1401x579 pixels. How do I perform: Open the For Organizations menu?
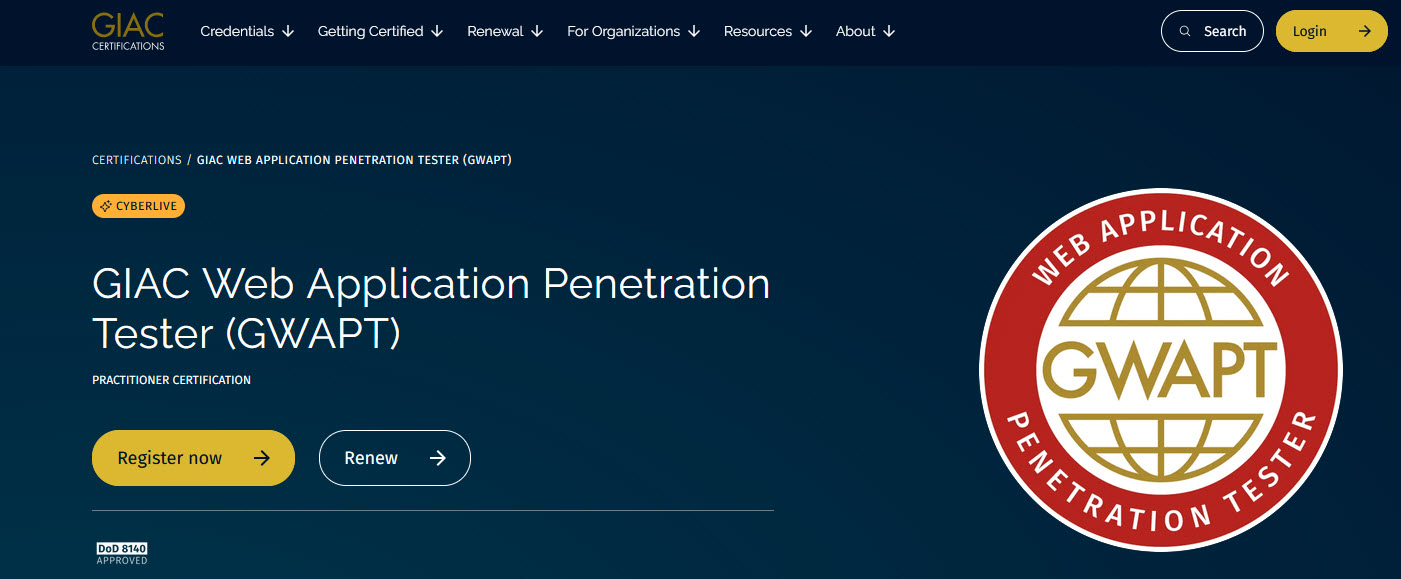point(634,31)
